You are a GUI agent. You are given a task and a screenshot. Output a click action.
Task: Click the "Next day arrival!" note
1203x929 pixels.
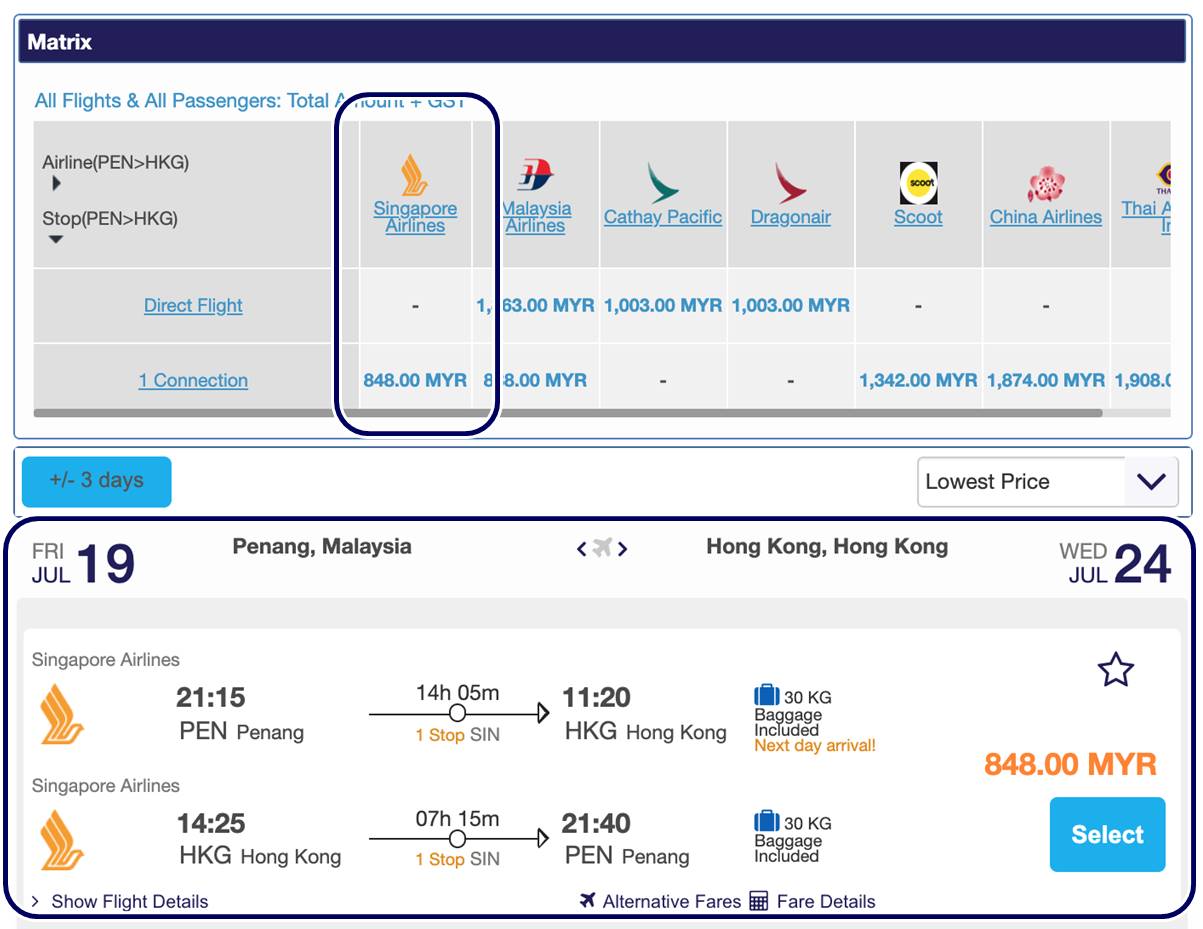pos(815,745)
